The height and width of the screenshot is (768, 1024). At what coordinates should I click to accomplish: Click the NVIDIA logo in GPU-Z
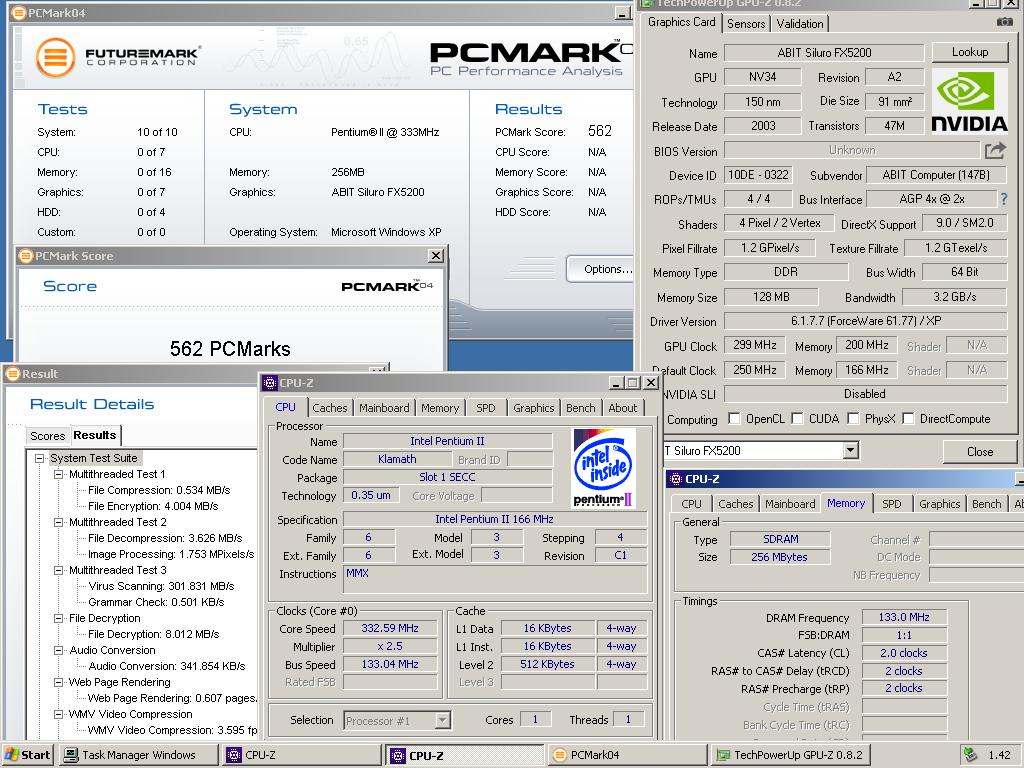pos(969,101)
